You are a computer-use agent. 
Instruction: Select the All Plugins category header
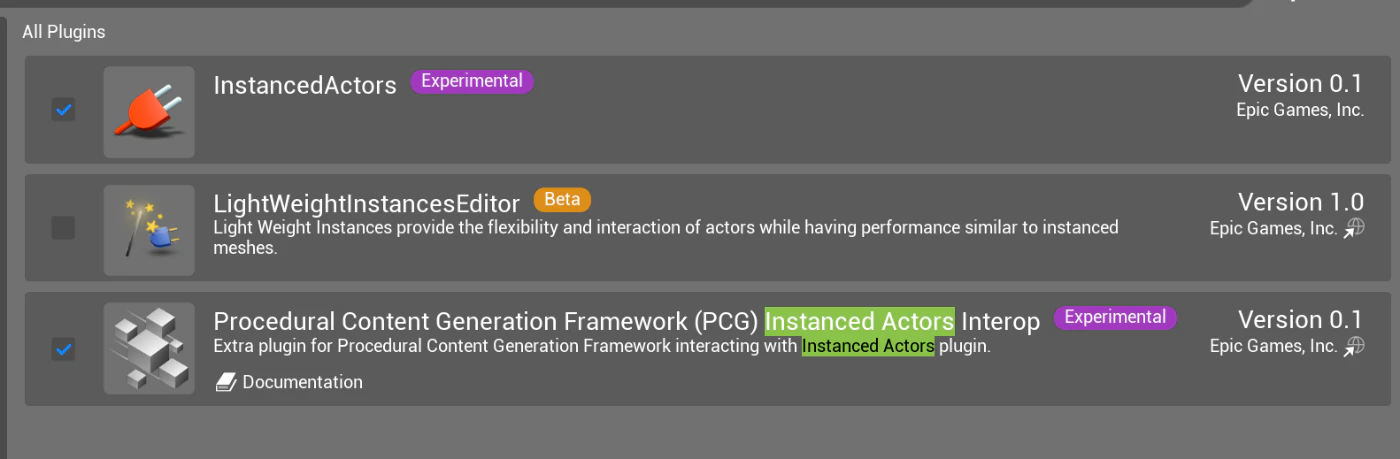[64, 32]
